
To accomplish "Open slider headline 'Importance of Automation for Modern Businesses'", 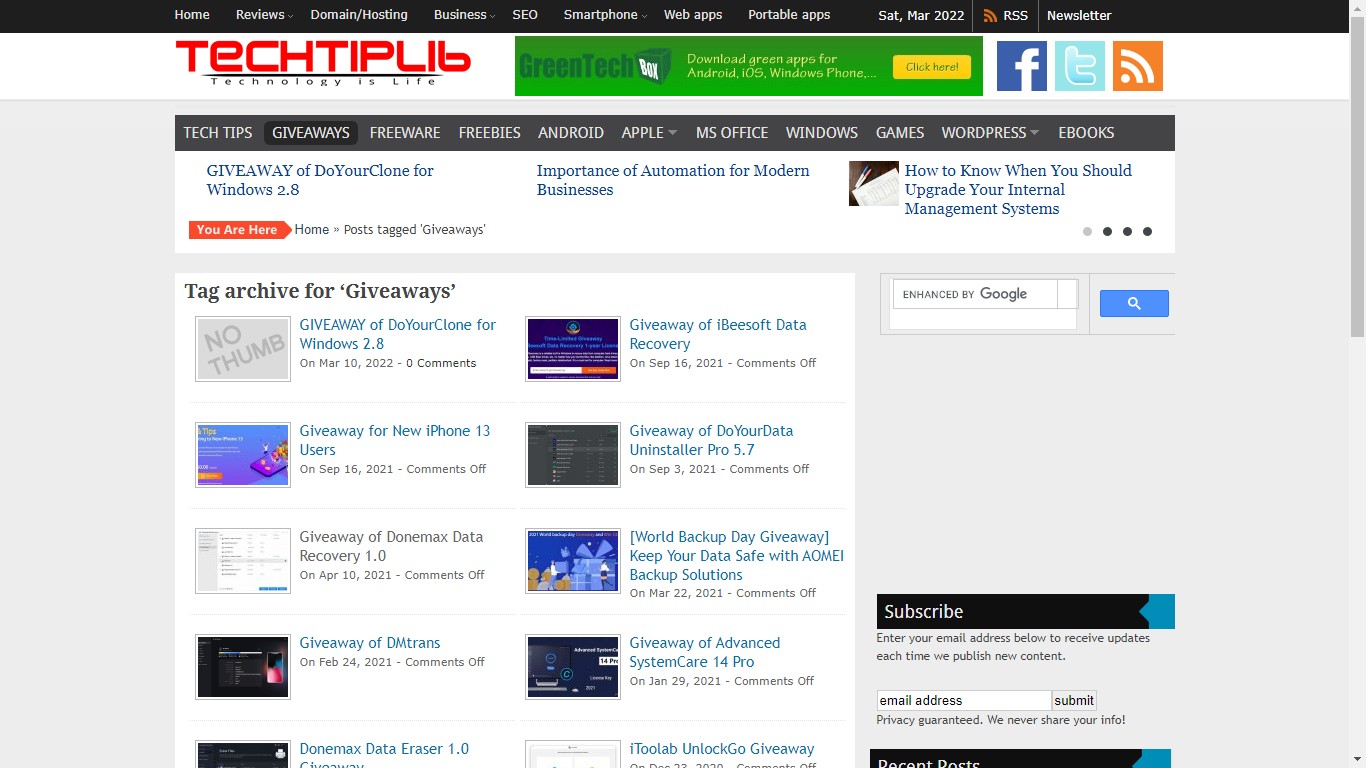I will tap(673, 180).
